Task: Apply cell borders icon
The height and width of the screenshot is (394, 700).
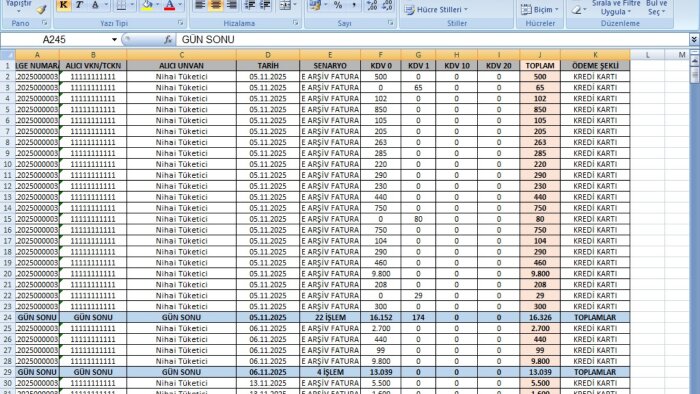Action: click(x=121, y=5)
